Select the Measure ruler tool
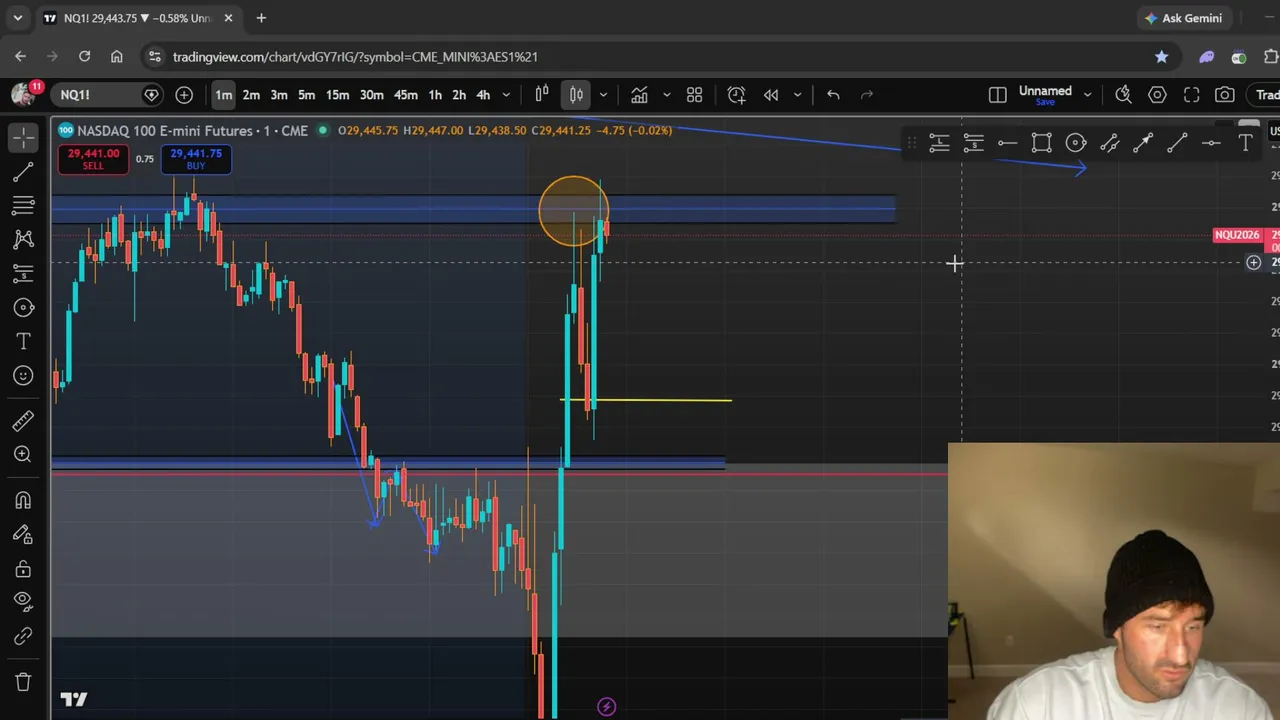1280x720 pixels. click(23, 421)
